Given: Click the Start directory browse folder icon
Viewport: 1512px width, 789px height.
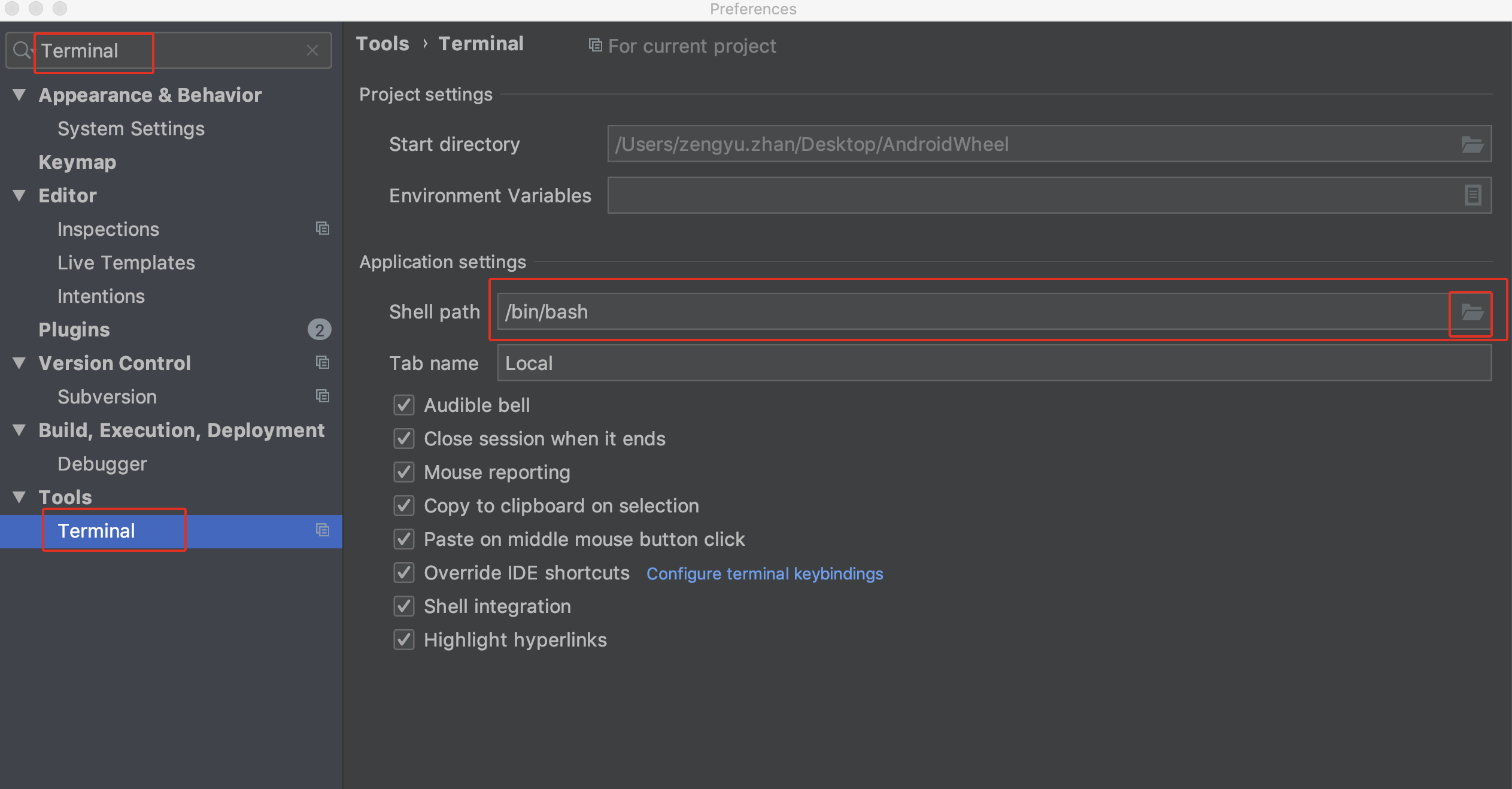Looking at the screenshot, I should point(1472,144).
